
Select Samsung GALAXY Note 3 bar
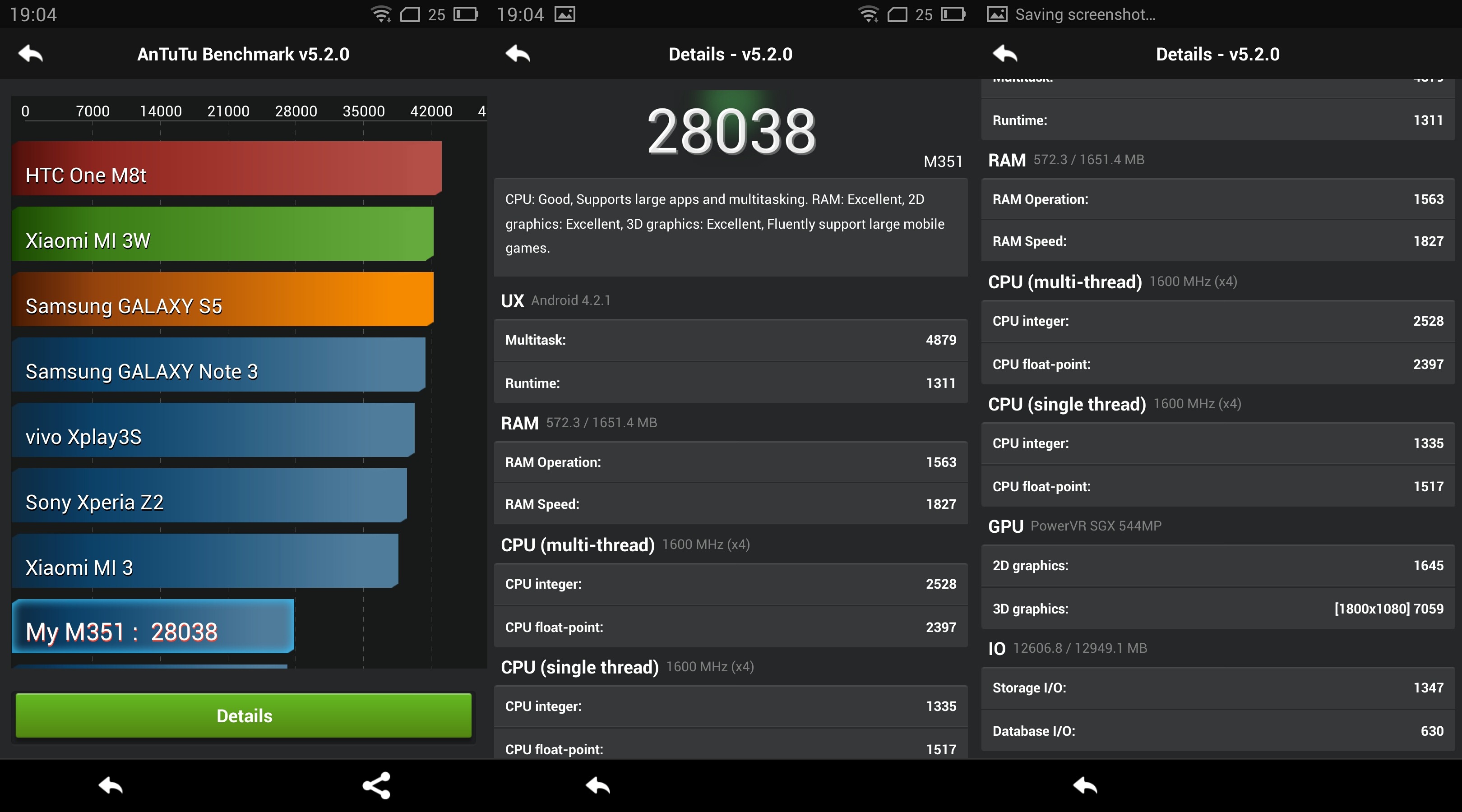tap(218, 364)
